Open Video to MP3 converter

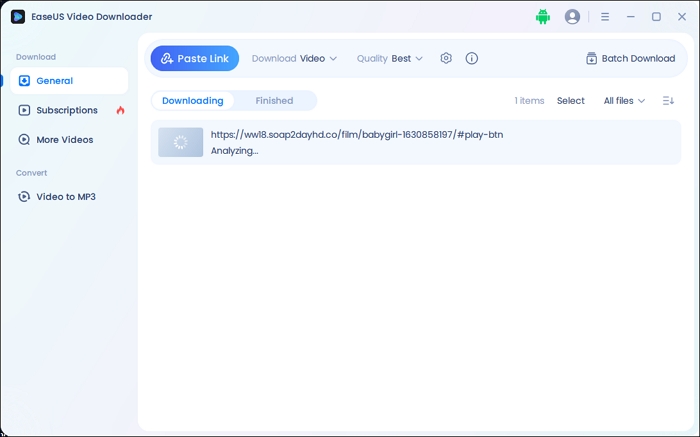65,197
